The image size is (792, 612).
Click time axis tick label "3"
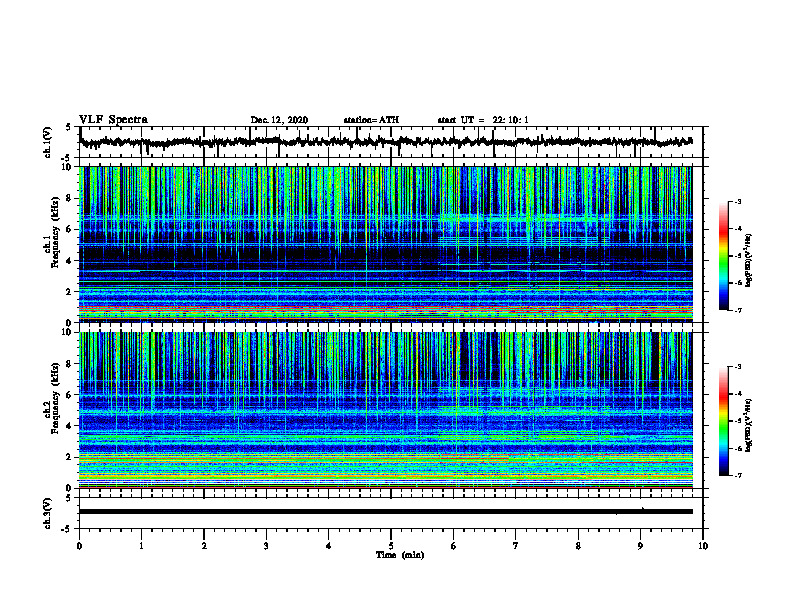(x=266, y=546)
